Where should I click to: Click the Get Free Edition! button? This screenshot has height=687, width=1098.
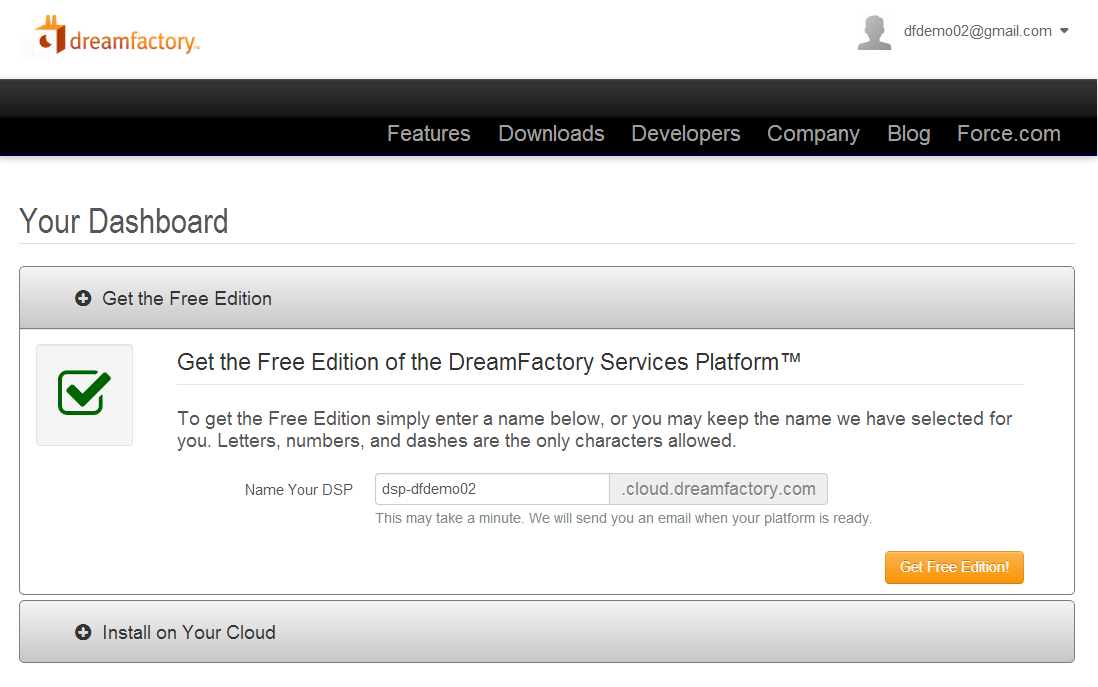[x=954, y=567]
